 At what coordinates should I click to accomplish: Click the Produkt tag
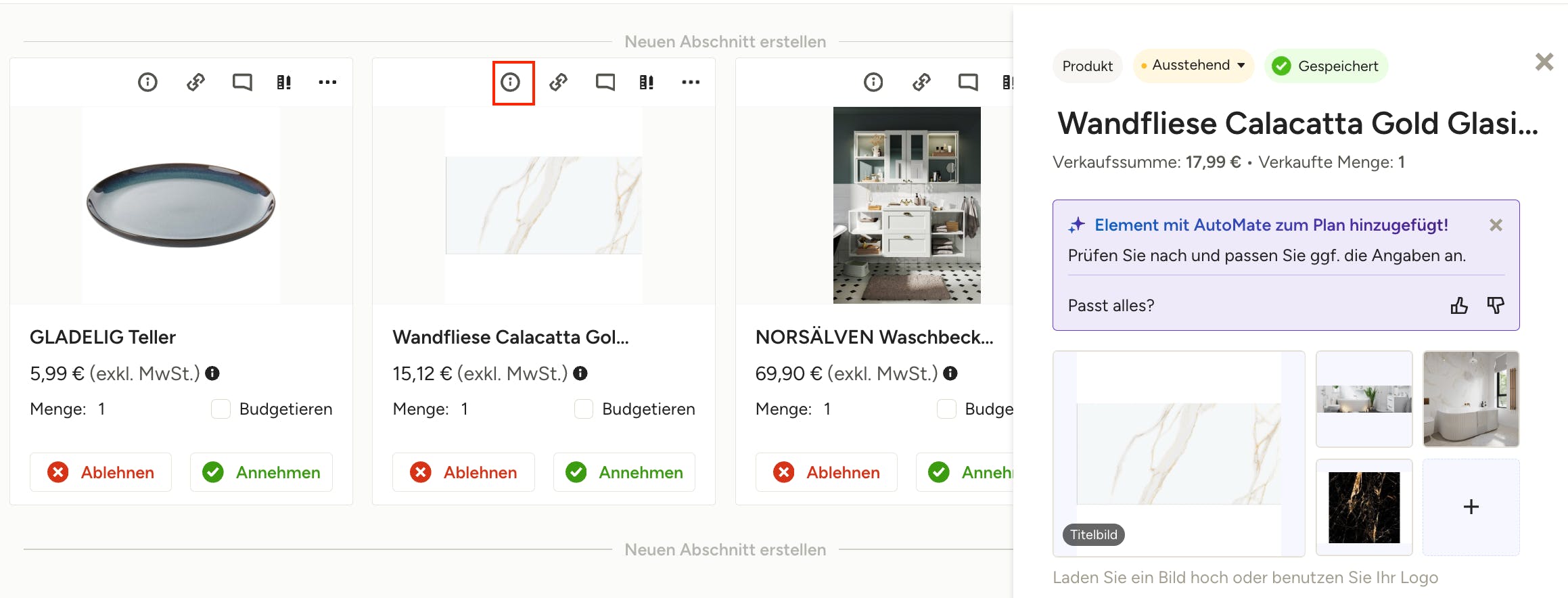click(1087, 66)
